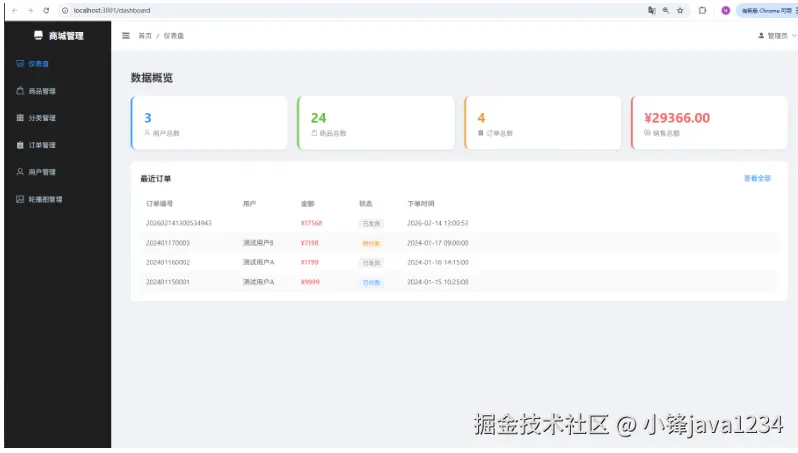The image size is (798, 453).
Task: Click the list icon beside 订单总数
Action: (x=480, y=133)
